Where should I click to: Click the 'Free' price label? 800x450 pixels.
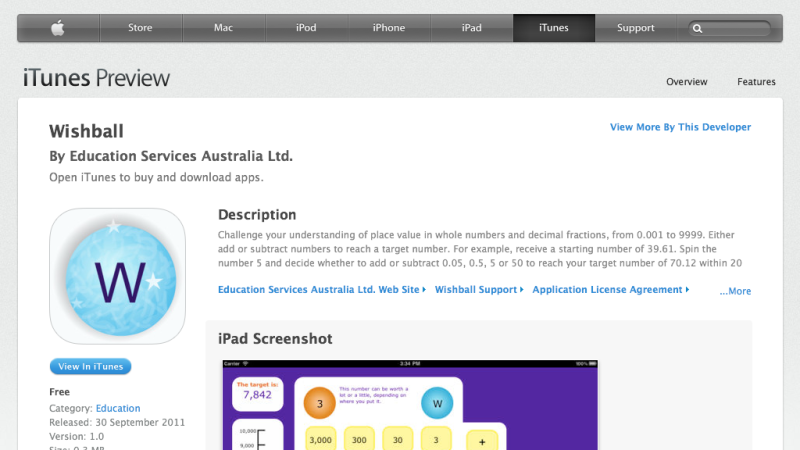[x=59, y=392]
